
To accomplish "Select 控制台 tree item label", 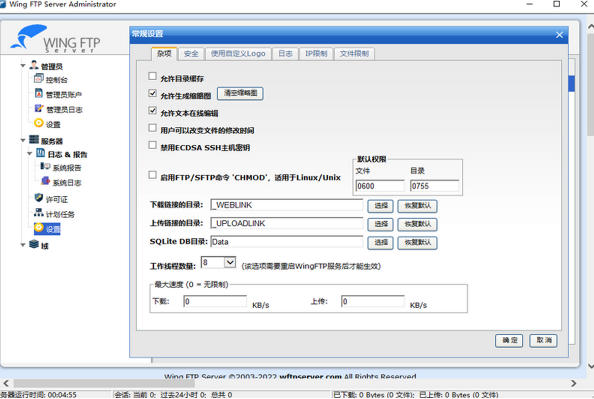I will point(56,80).
